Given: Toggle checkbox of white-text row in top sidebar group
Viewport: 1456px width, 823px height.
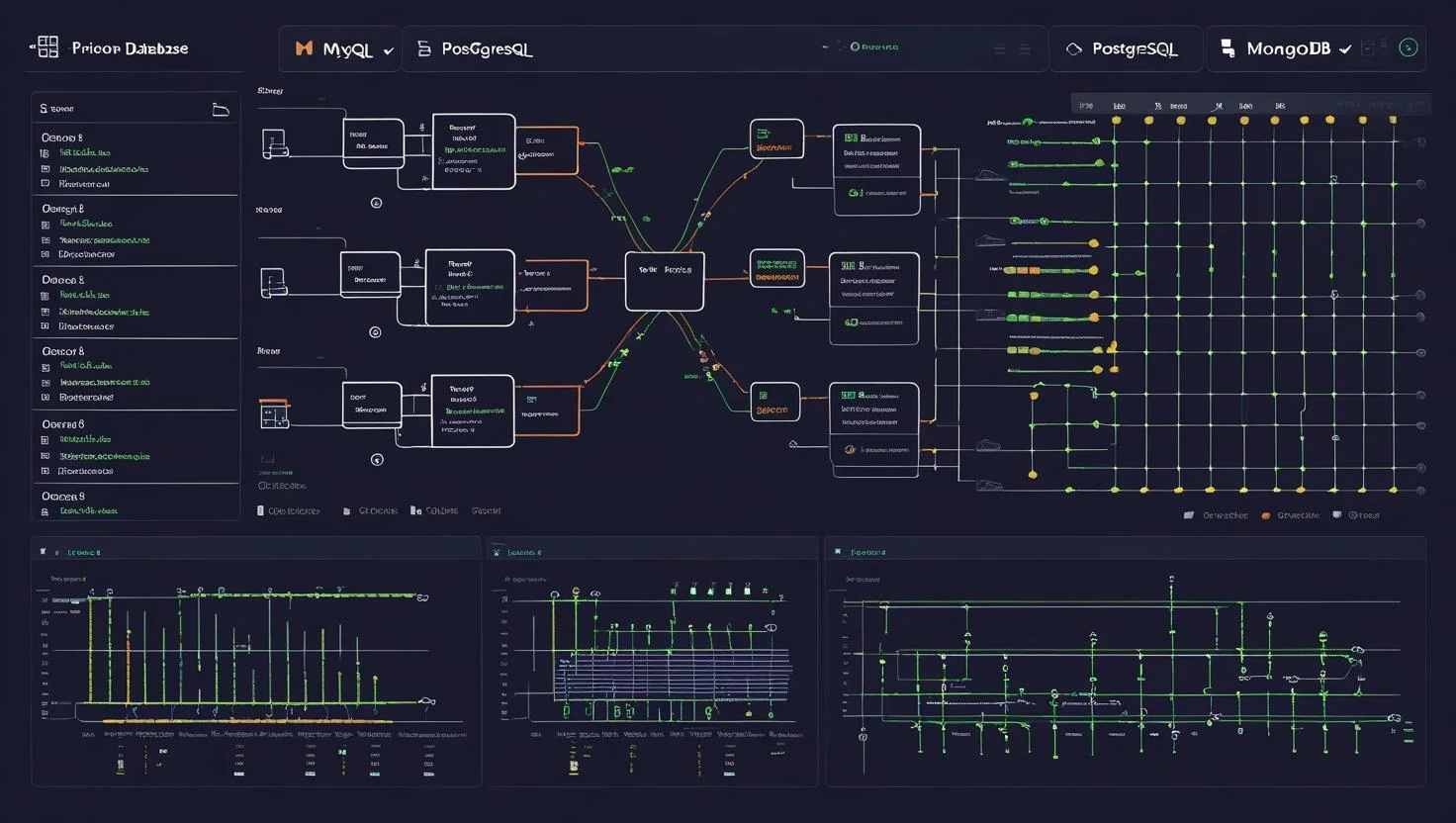Looking at the screenshot, I should click(x=45, y=184).
